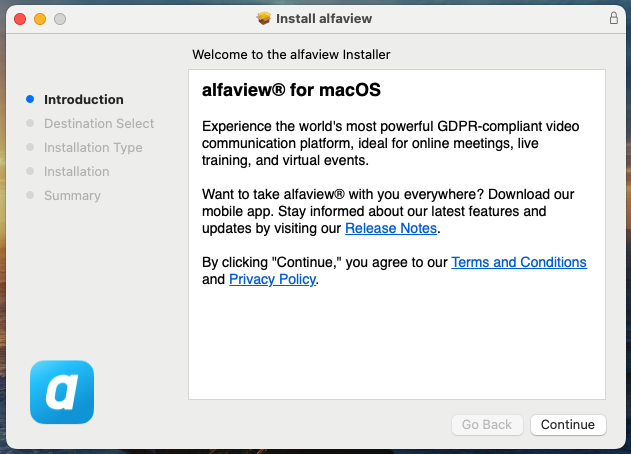Select the Introduction step
This screenshot has width=631, height=454.
pyautogui.click(x=84, y=99)
